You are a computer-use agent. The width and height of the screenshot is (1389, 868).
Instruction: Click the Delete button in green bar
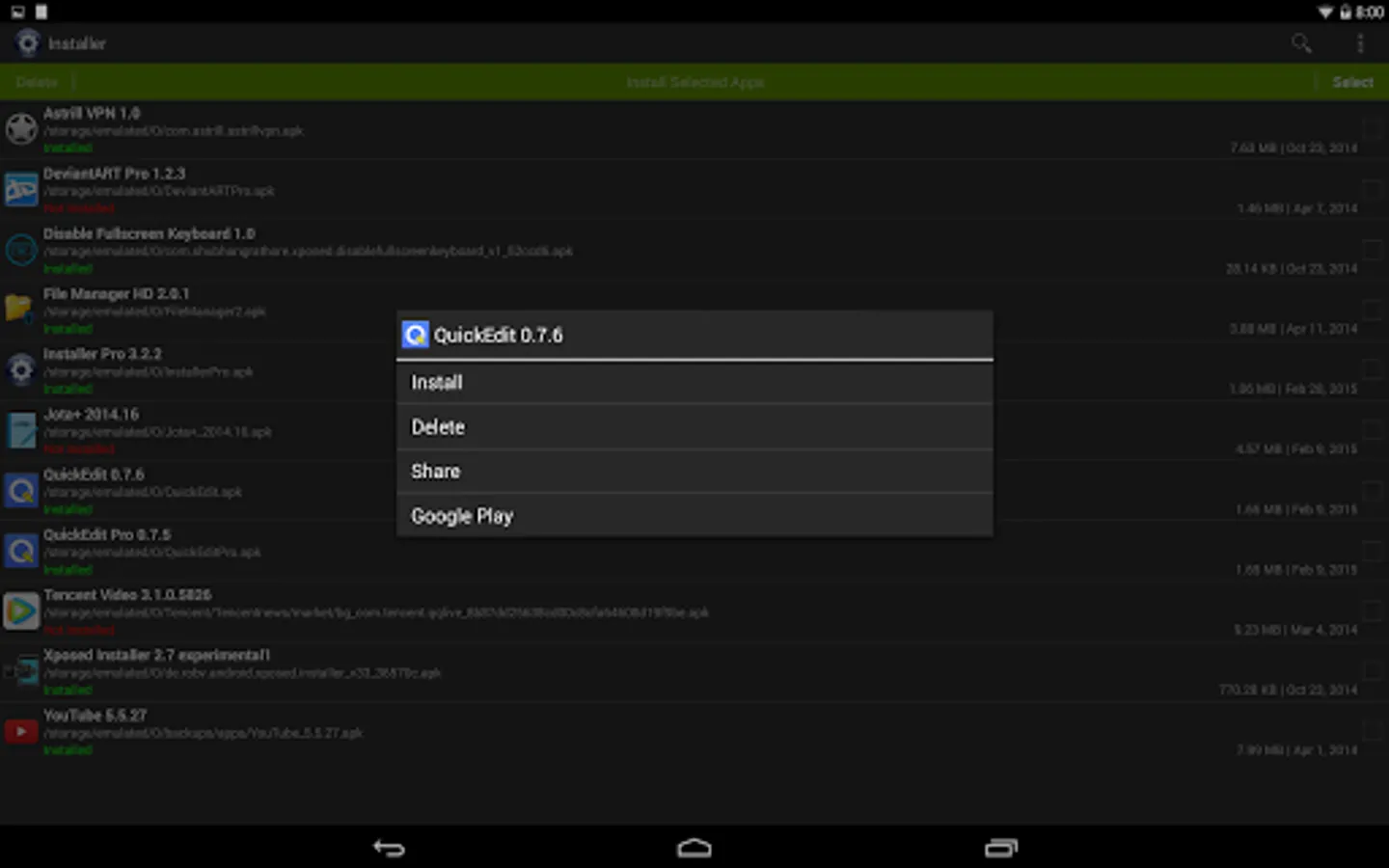37,83
